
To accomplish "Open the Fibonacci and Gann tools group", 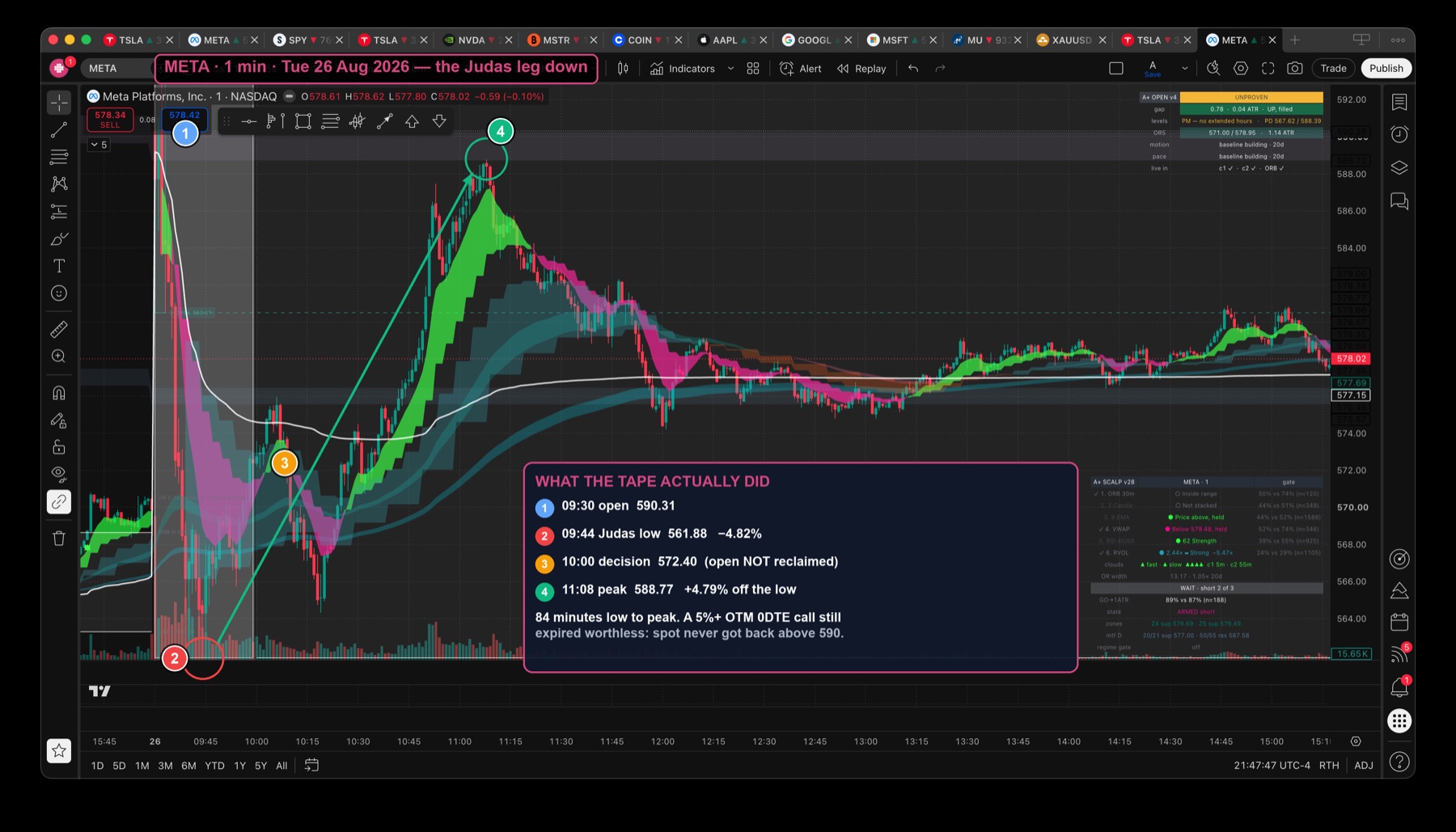I will [59, 157].
